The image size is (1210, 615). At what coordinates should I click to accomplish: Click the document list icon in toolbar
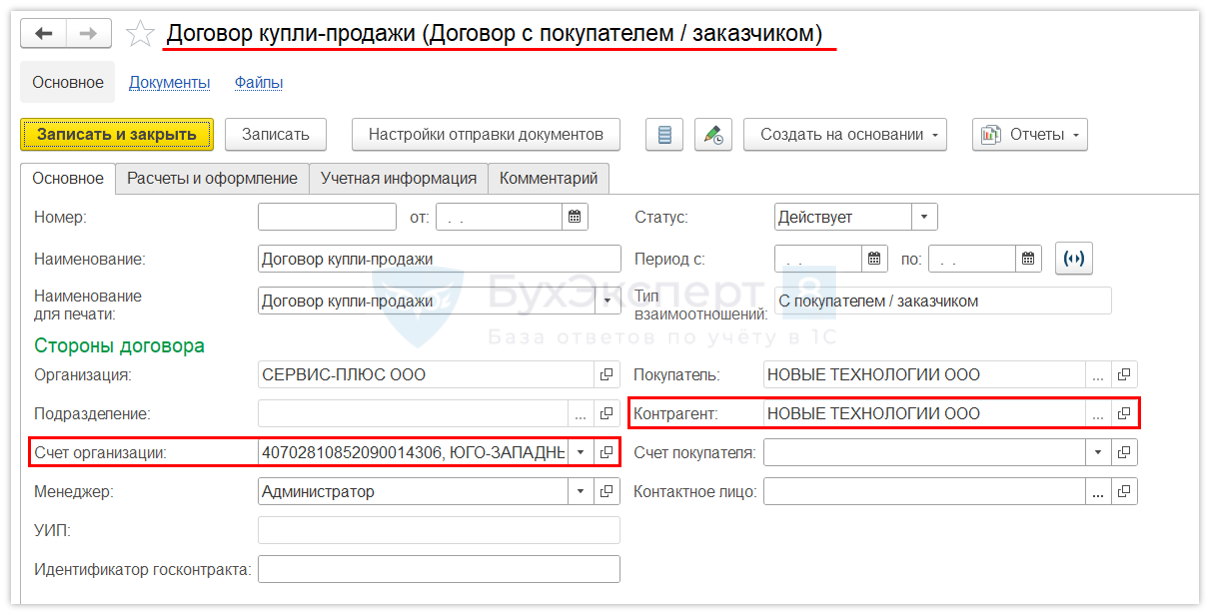(x=664, y=135)
